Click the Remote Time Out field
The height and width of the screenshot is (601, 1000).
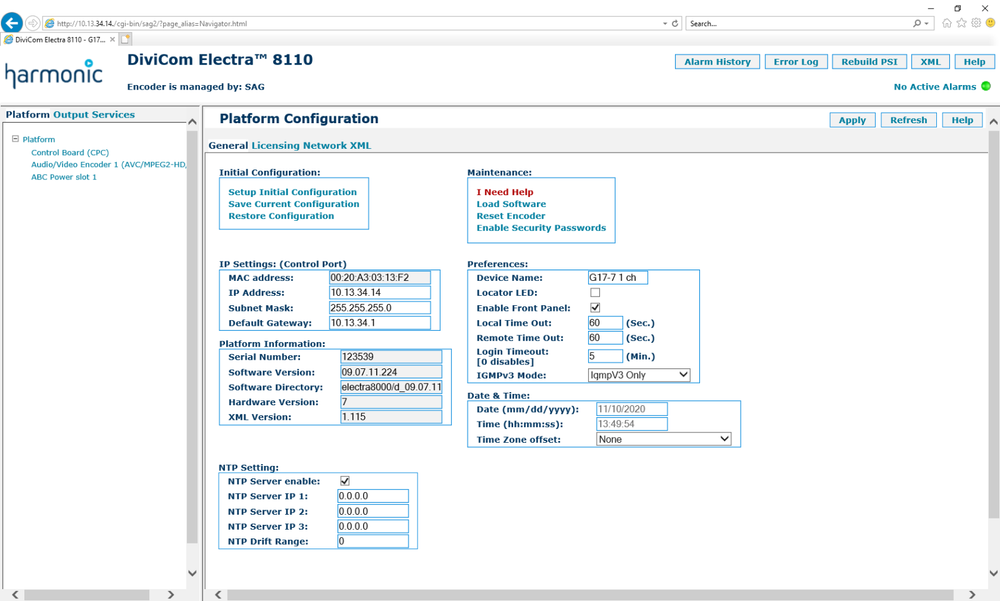click(605, 338)
